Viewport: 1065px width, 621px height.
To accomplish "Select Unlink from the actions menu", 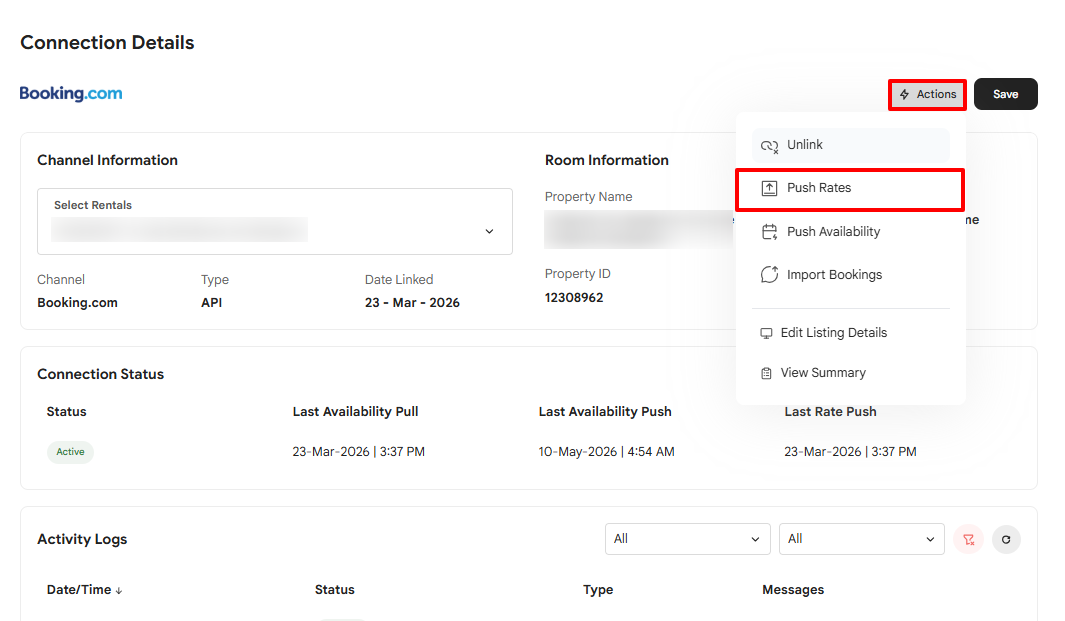I will [x=850, y=145].
